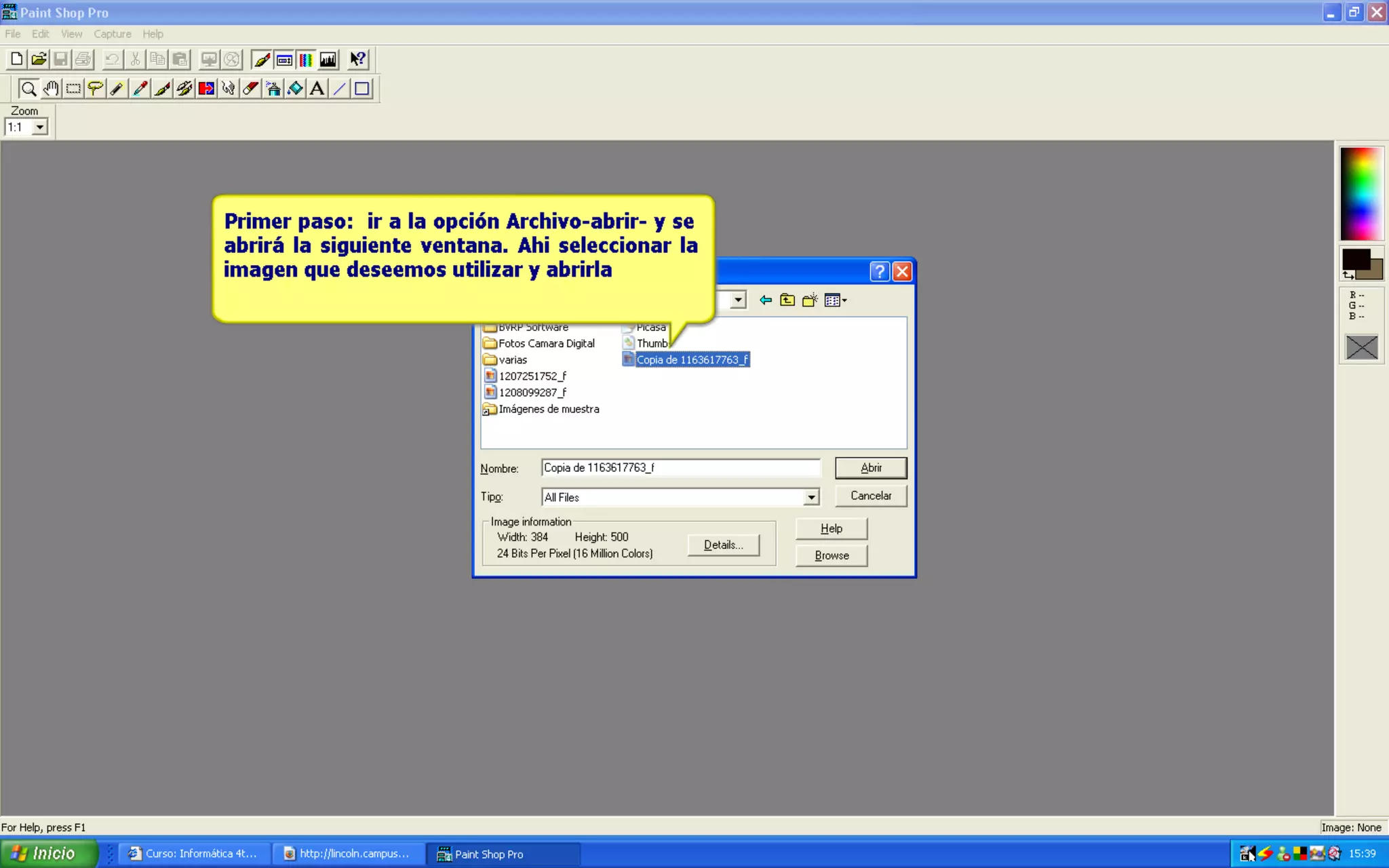This screenshot has height=868, width=1389.
Task: Select the Text tool
Action: pos(317,89)
